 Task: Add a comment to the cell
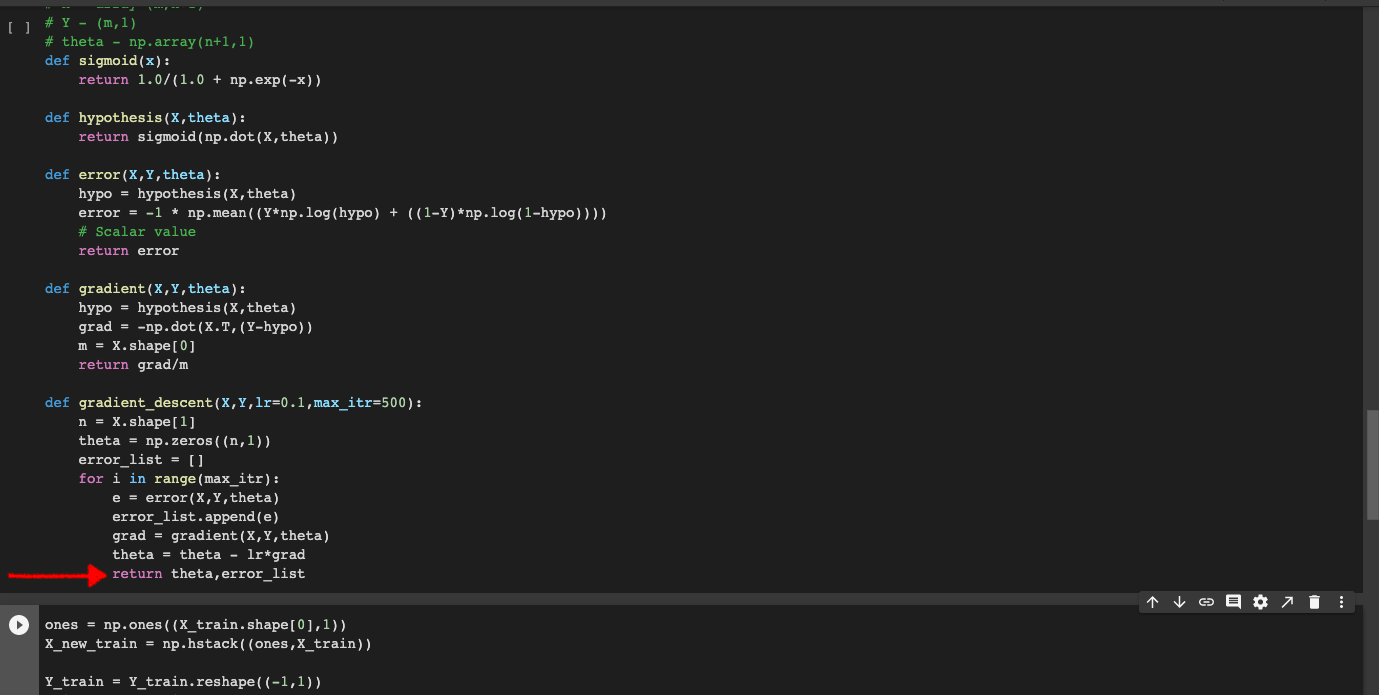pyautogui.click(x=1233, y=602)
